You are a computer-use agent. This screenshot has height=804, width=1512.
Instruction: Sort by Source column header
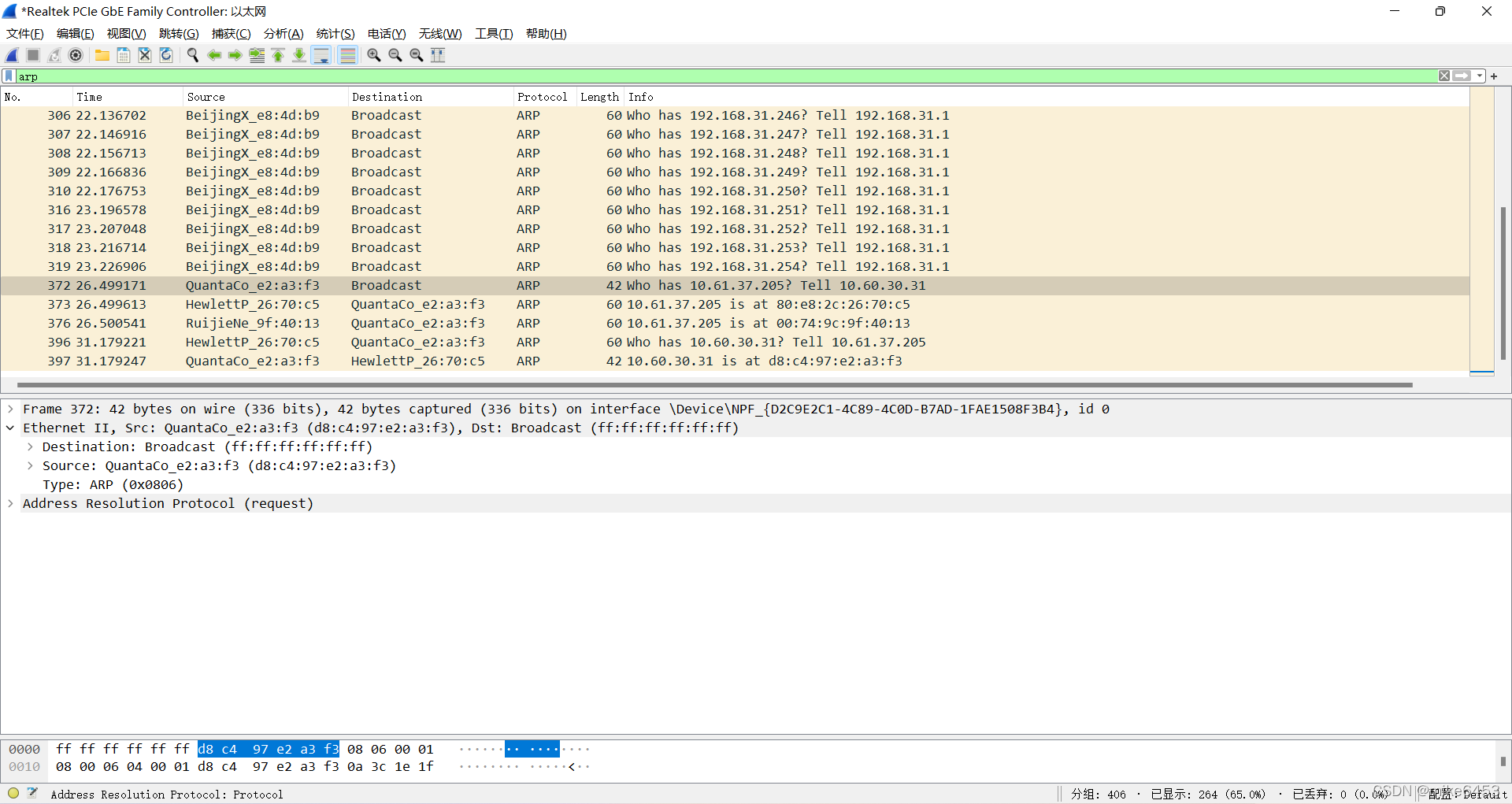click(x=265, y=97)
